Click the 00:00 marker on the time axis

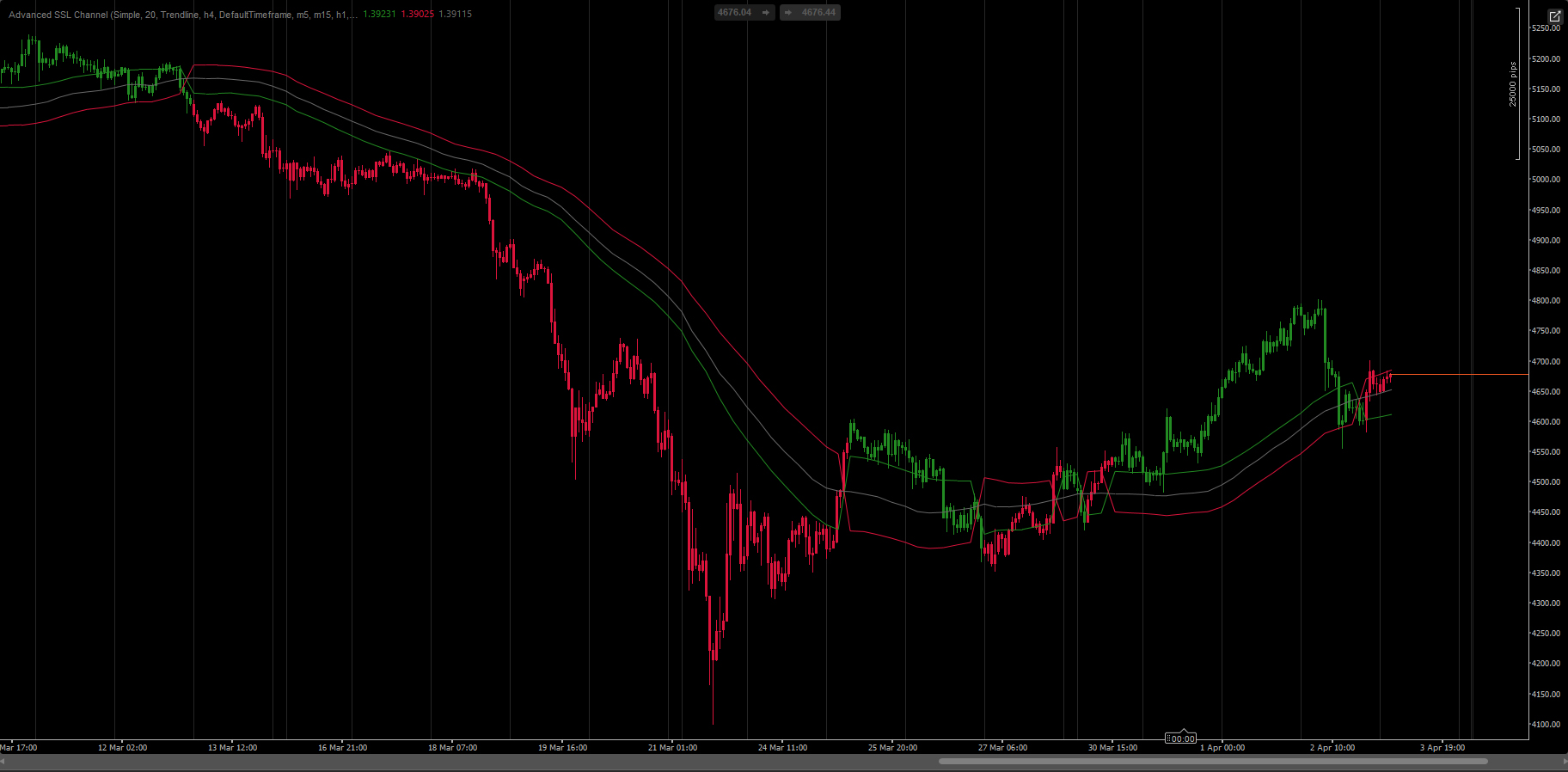pyautogui.click(x=1181, y=738)
